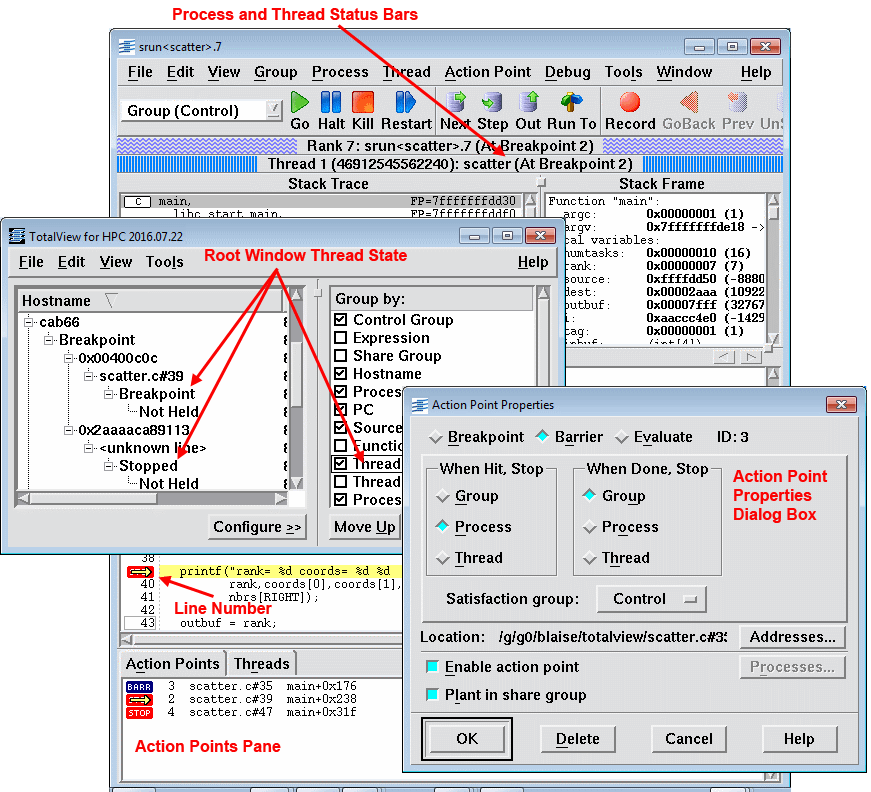Screen dimensions: 871x792
Task: Click the Out toolbar icon
Action: click(x=528, y=102)
